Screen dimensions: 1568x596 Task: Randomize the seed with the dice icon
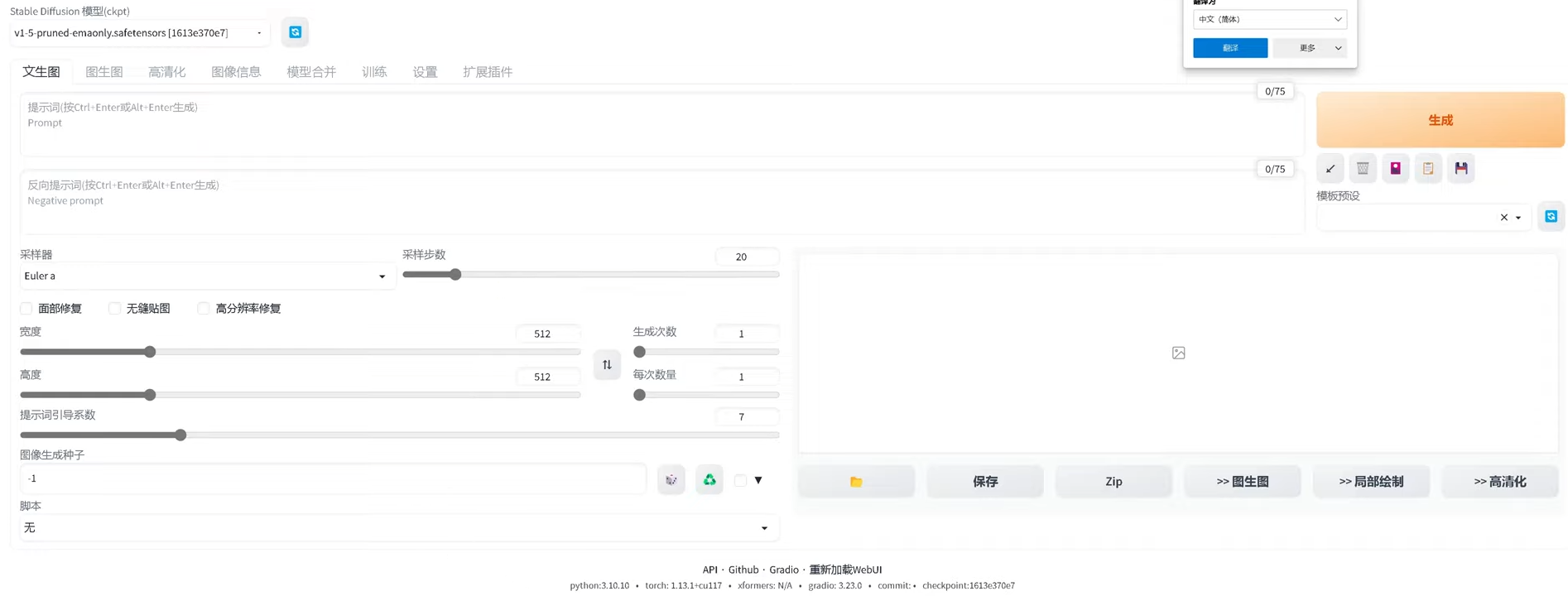pyautogui.click(x=671, y=480)
